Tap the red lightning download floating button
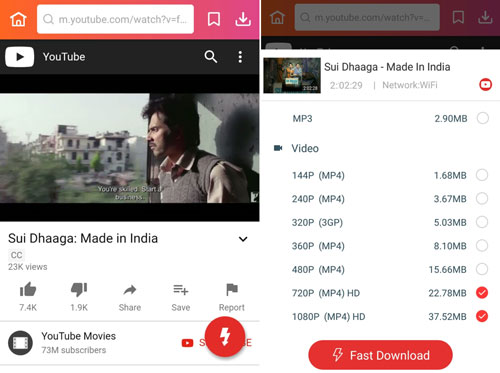 coord(225,337)
